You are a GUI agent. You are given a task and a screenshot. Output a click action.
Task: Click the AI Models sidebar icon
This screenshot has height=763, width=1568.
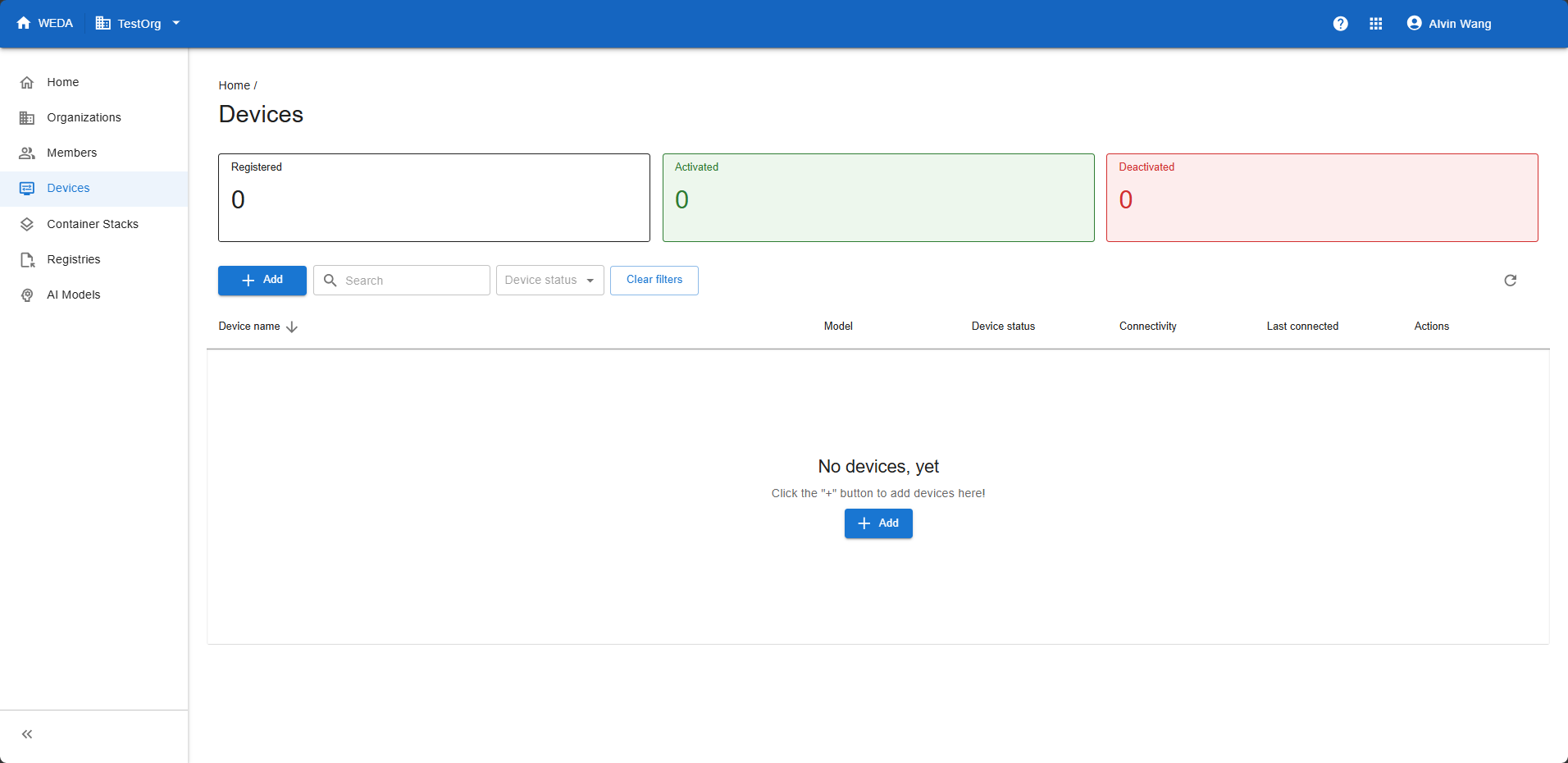27,295
